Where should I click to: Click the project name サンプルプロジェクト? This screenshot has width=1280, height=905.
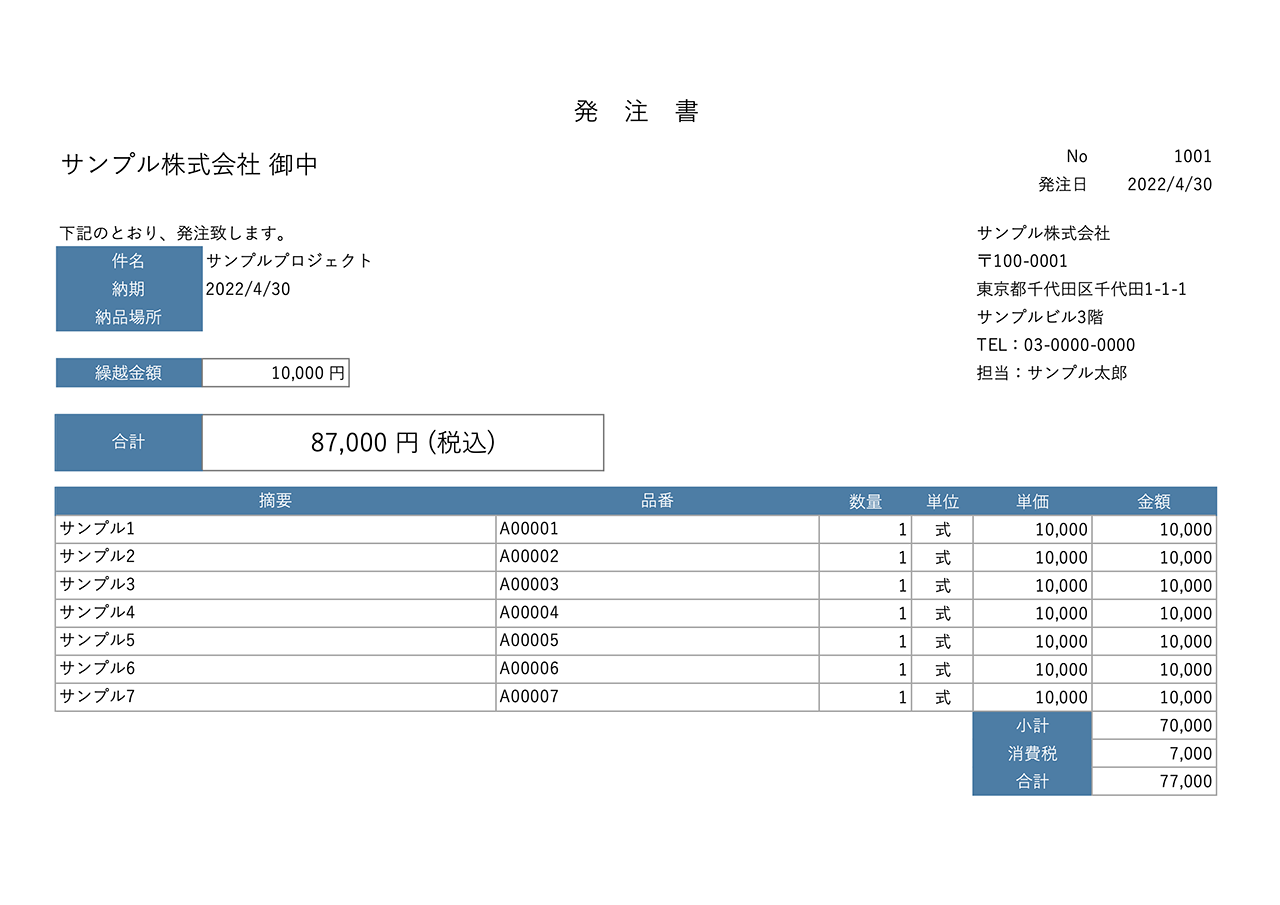coord(289,261)
